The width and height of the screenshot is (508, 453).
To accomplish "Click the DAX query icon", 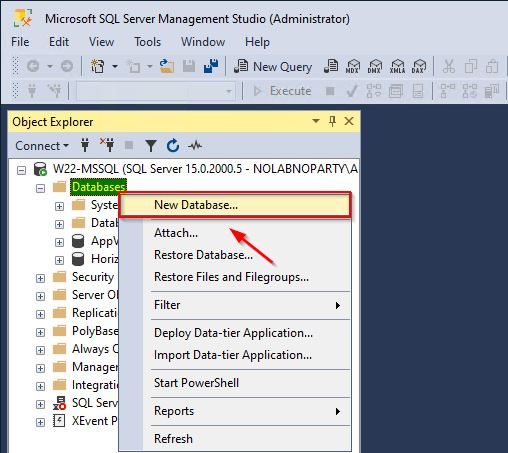I will point(419,66).
